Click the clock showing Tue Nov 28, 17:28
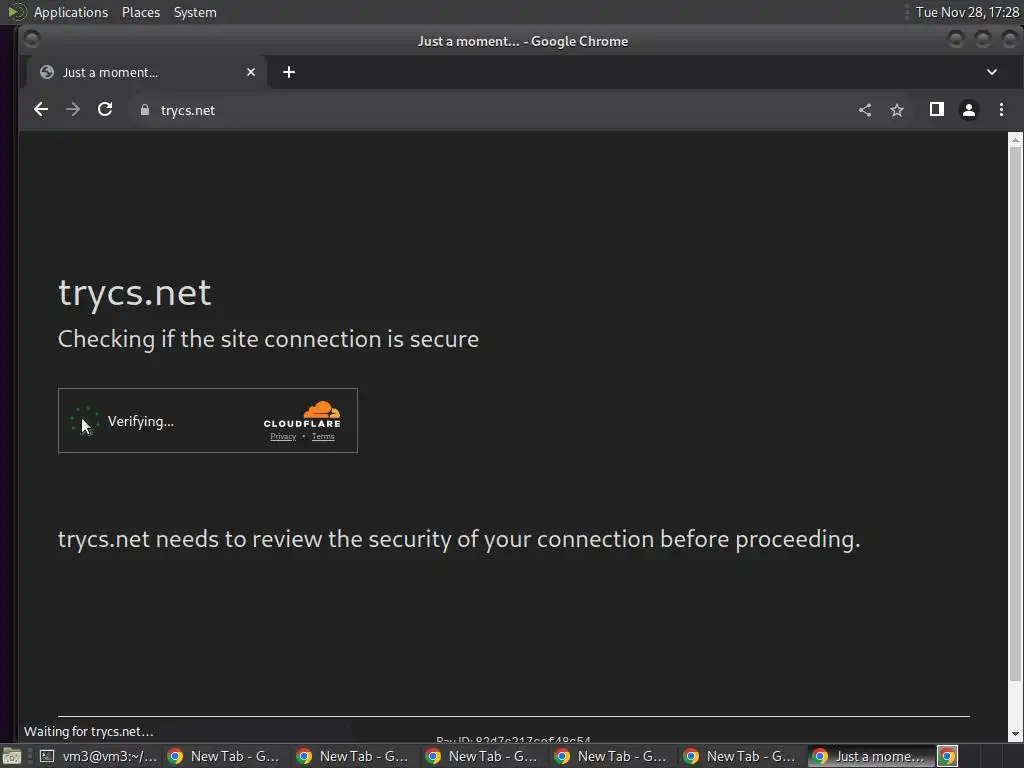The image size is (1024, 768). point(967,12)
